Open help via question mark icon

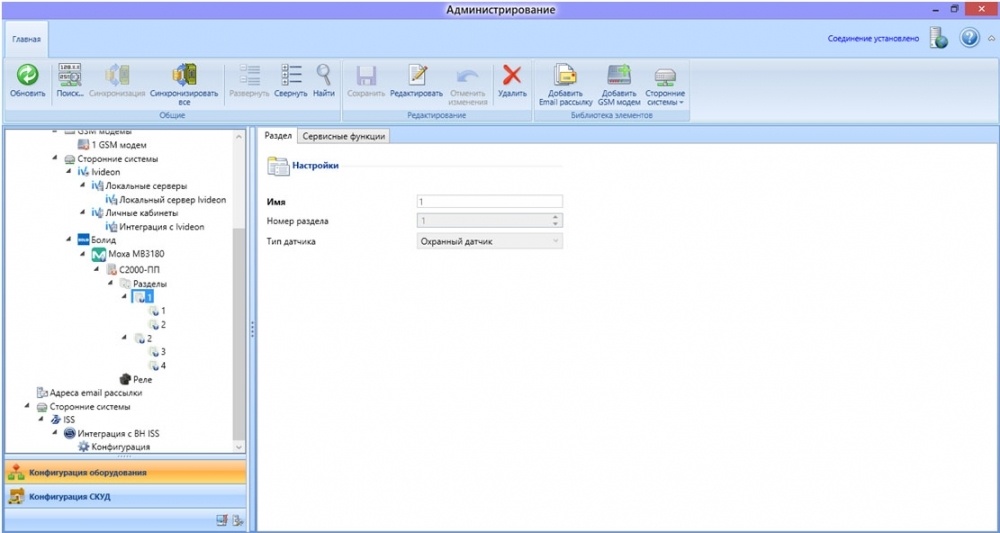point(969,38)
